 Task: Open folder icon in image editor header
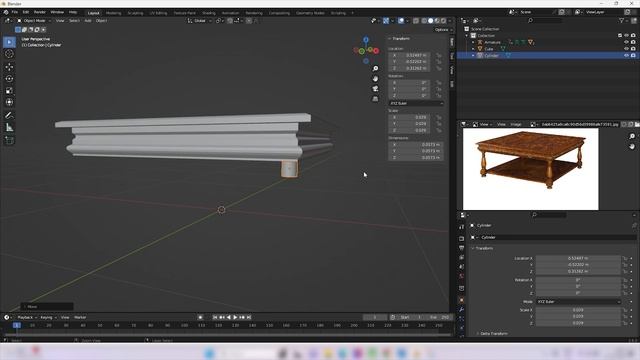[637, 124]
